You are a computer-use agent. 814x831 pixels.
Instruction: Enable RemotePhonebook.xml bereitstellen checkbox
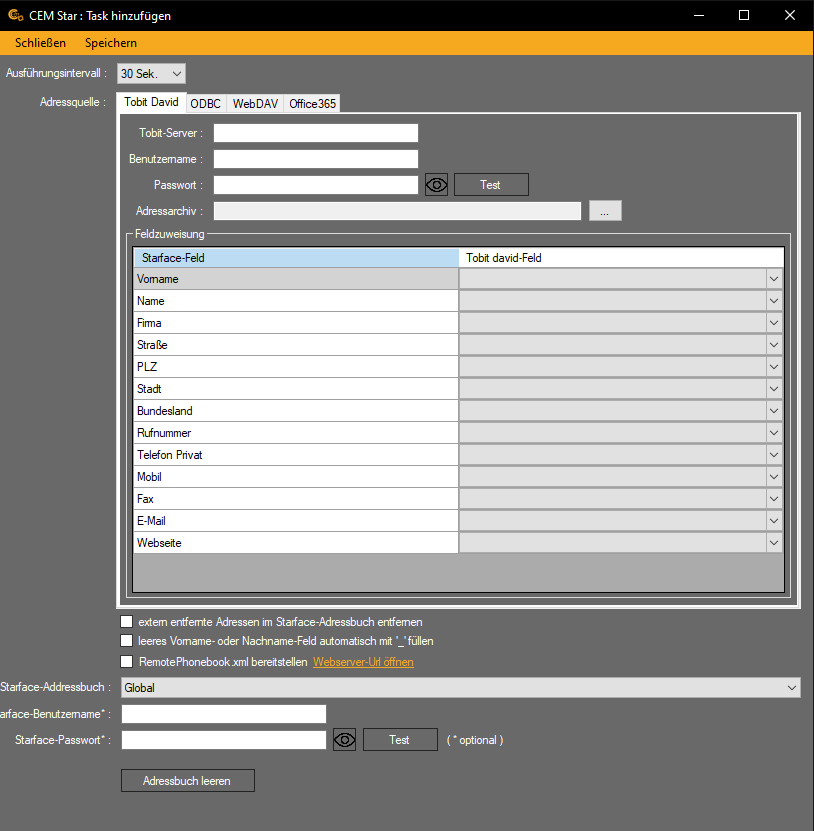click(x=126, y=662)
